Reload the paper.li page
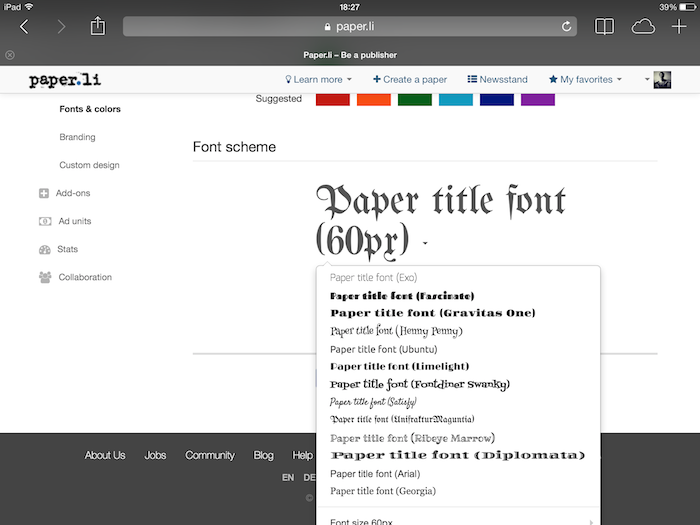This screenshot has width=700, height=525. coord(566,27)
